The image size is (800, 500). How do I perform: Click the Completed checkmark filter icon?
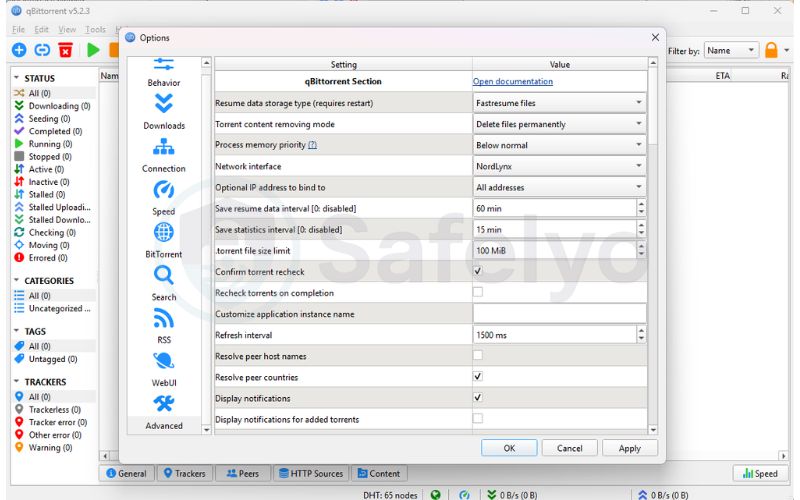[19, 131]
